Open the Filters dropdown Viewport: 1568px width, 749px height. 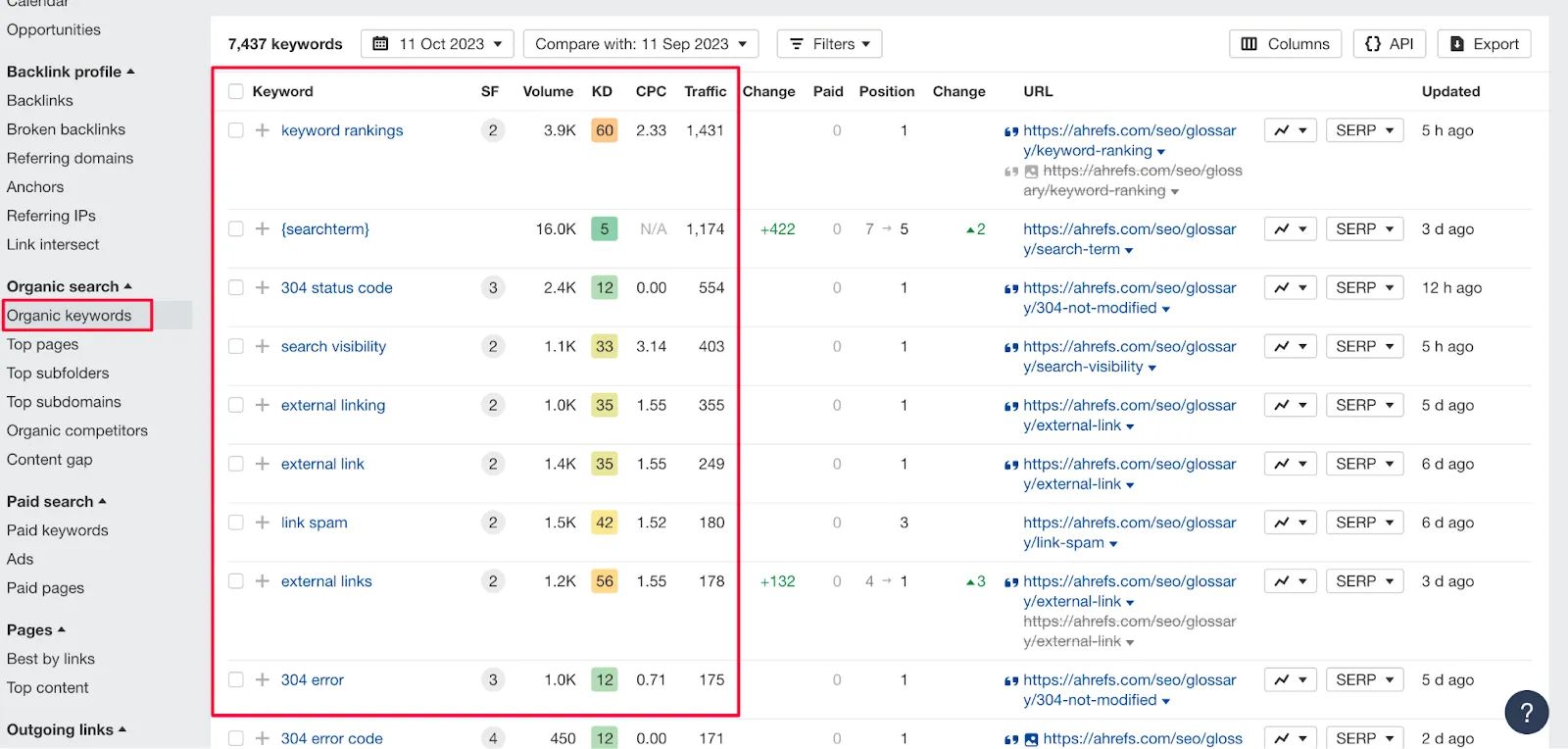[830, 44]
